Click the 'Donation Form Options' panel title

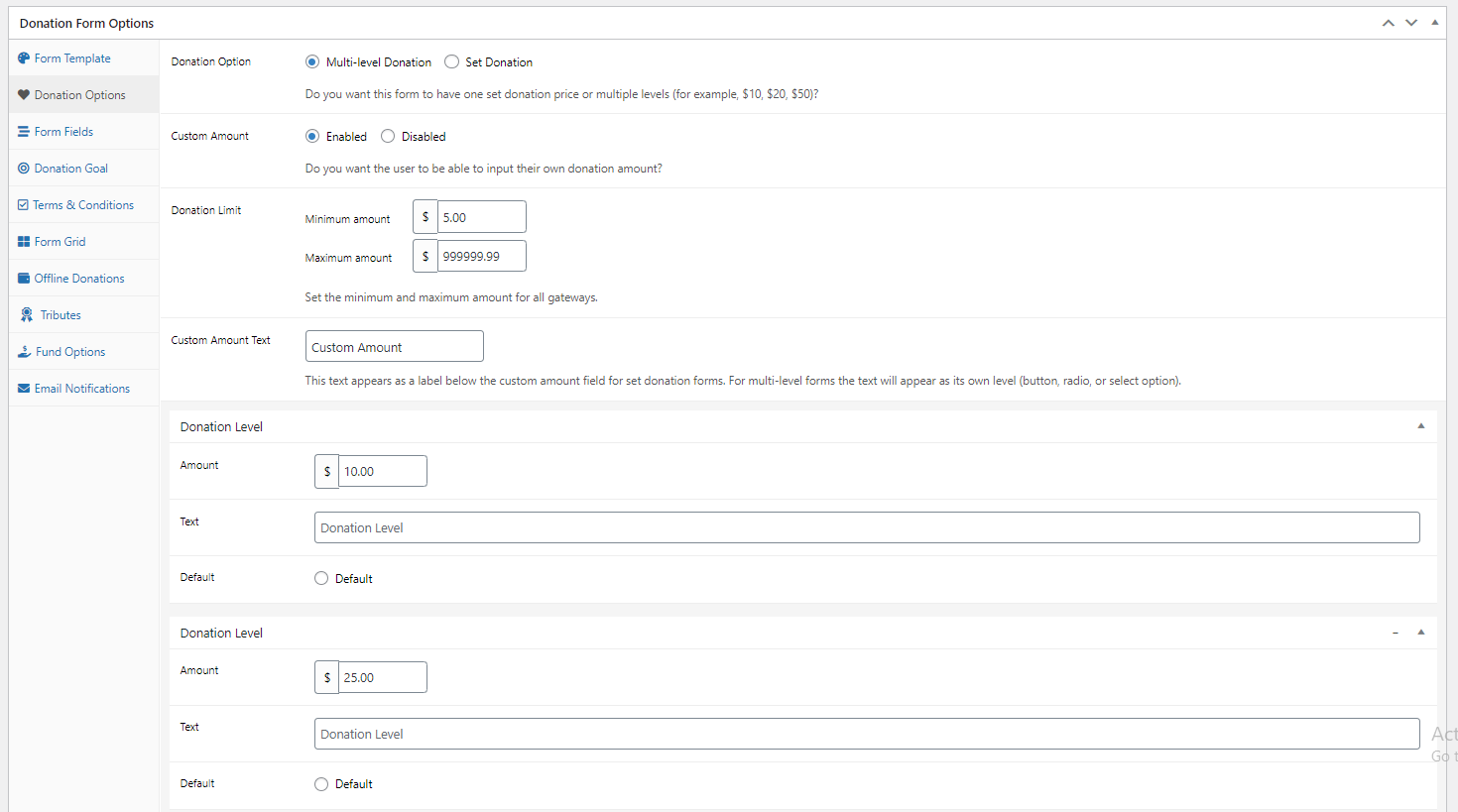pyautogui.click(x=87, y=23)
